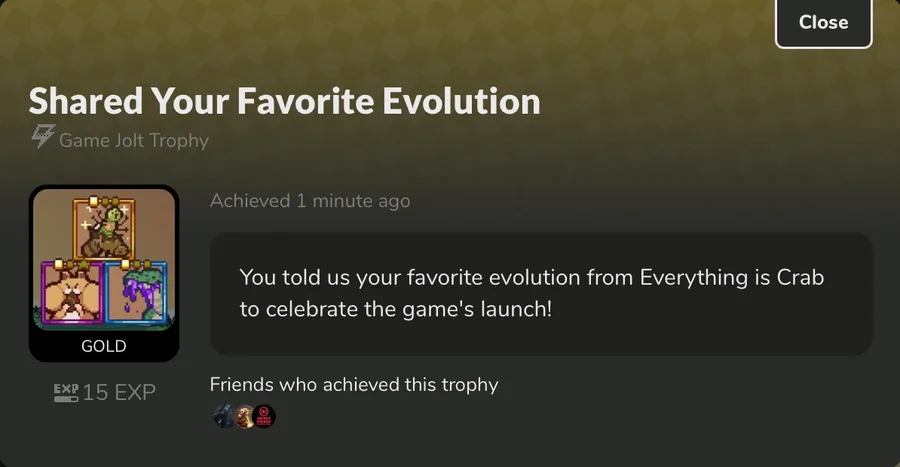Click the Game Jolt lightning bolt icon
This screenshot has height=467, width=900.
(x=43, y=137)
